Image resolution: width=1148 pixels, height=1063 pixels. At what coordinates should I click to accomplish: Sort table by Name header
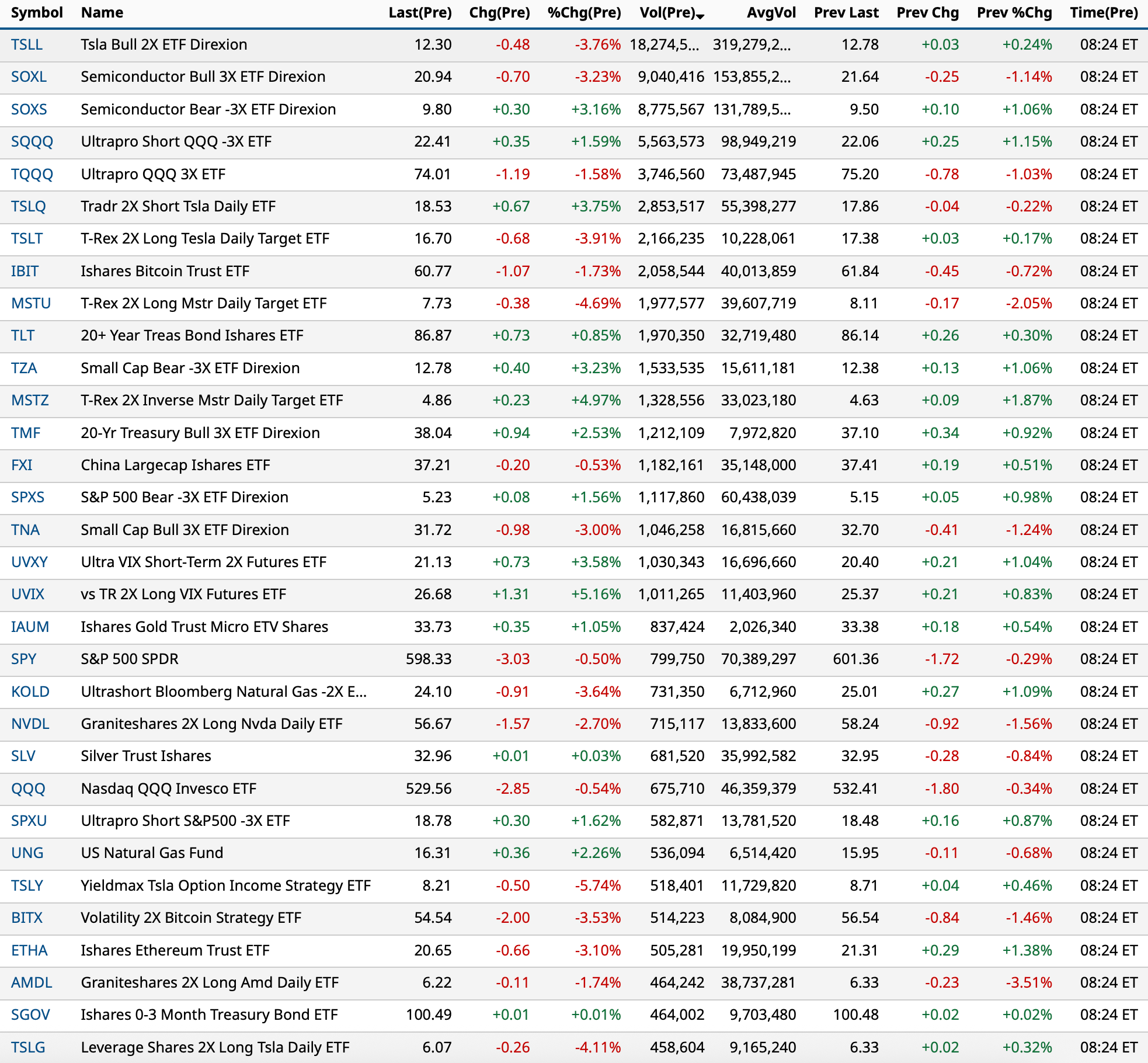(x=102, y=12)
